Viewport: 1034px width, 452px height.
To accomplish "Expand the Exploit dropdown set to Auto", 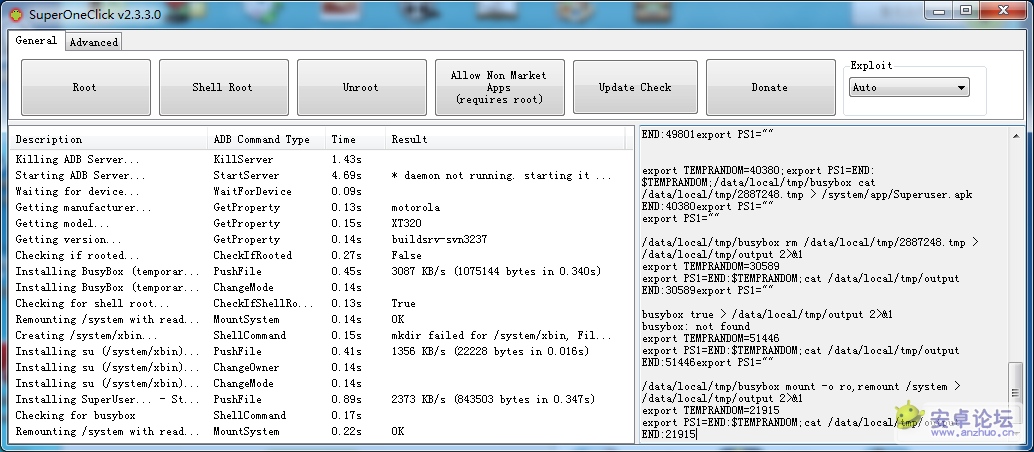I will [x=909, y=88].
